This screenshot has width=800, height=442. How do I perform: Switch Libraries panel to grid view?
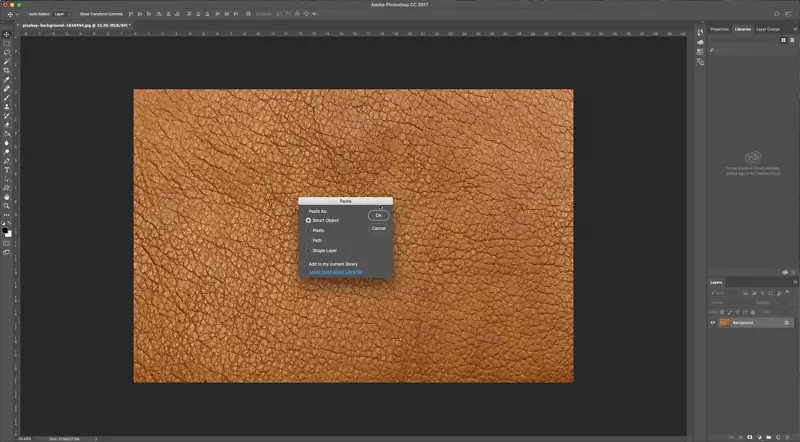[783, 40]
